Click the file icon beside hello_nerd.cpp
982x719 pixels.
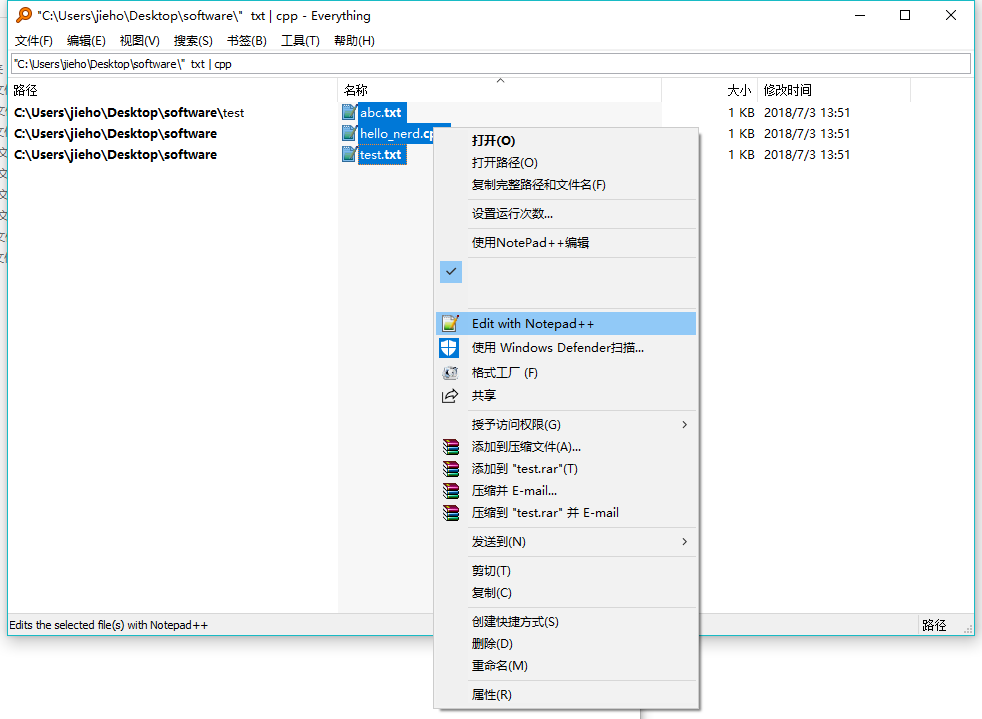[x=348, y=133]
